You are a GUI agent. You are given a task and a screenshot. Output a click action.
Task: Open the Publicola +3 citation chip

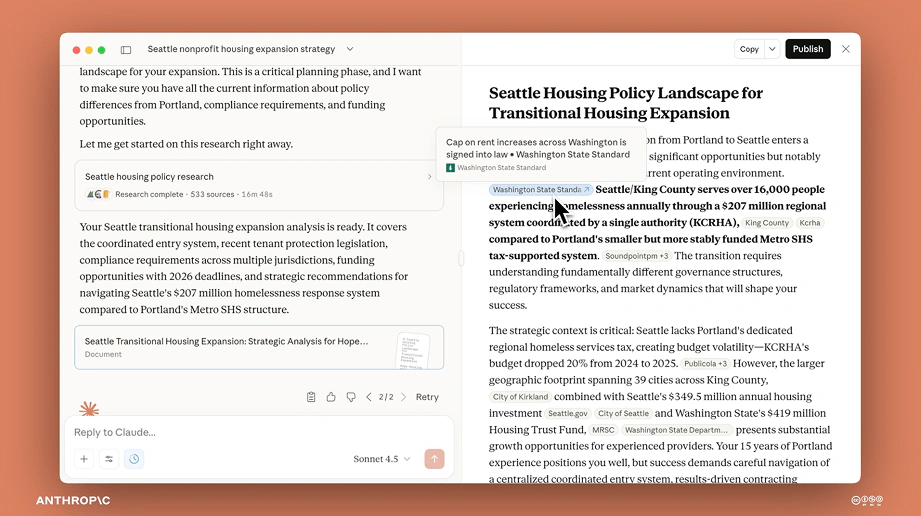coord(705,364)
